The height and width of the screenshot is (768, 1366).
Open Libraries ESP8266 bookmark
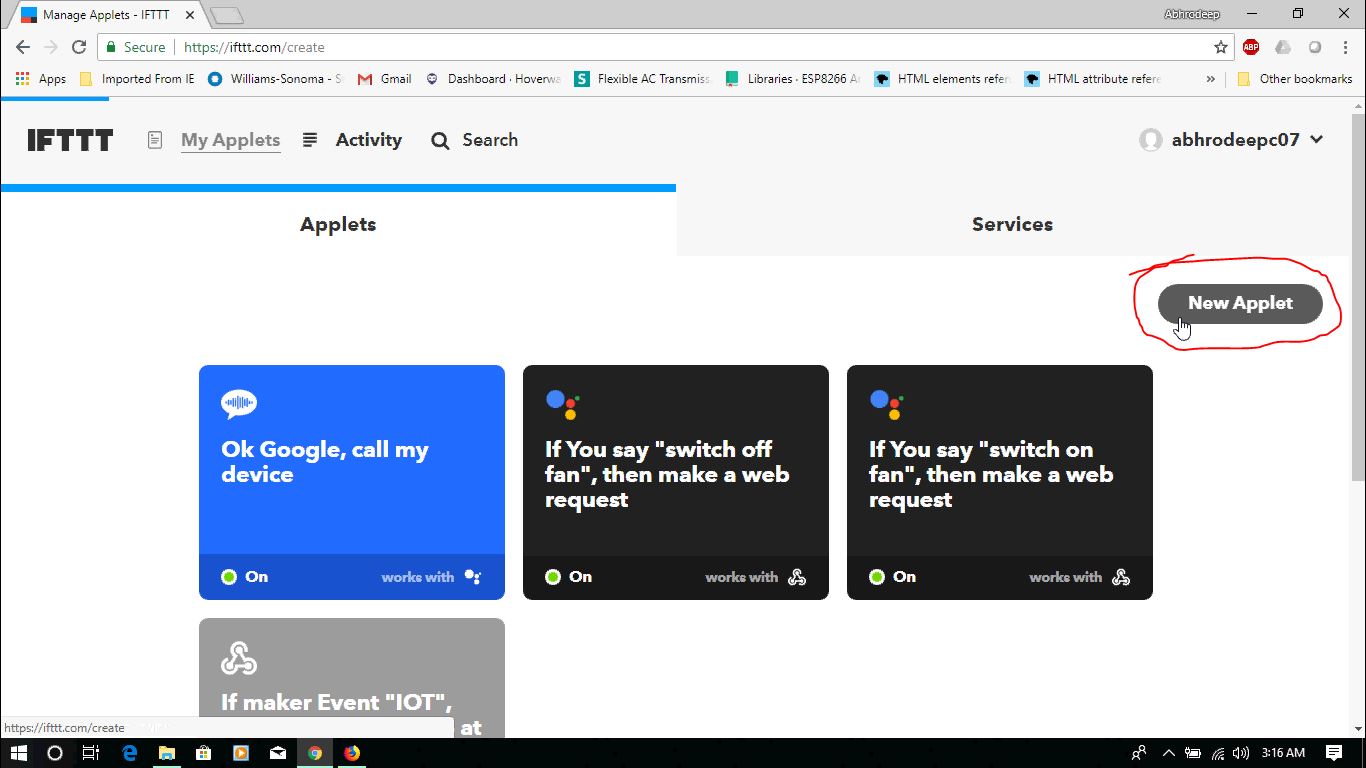point(793,79)
